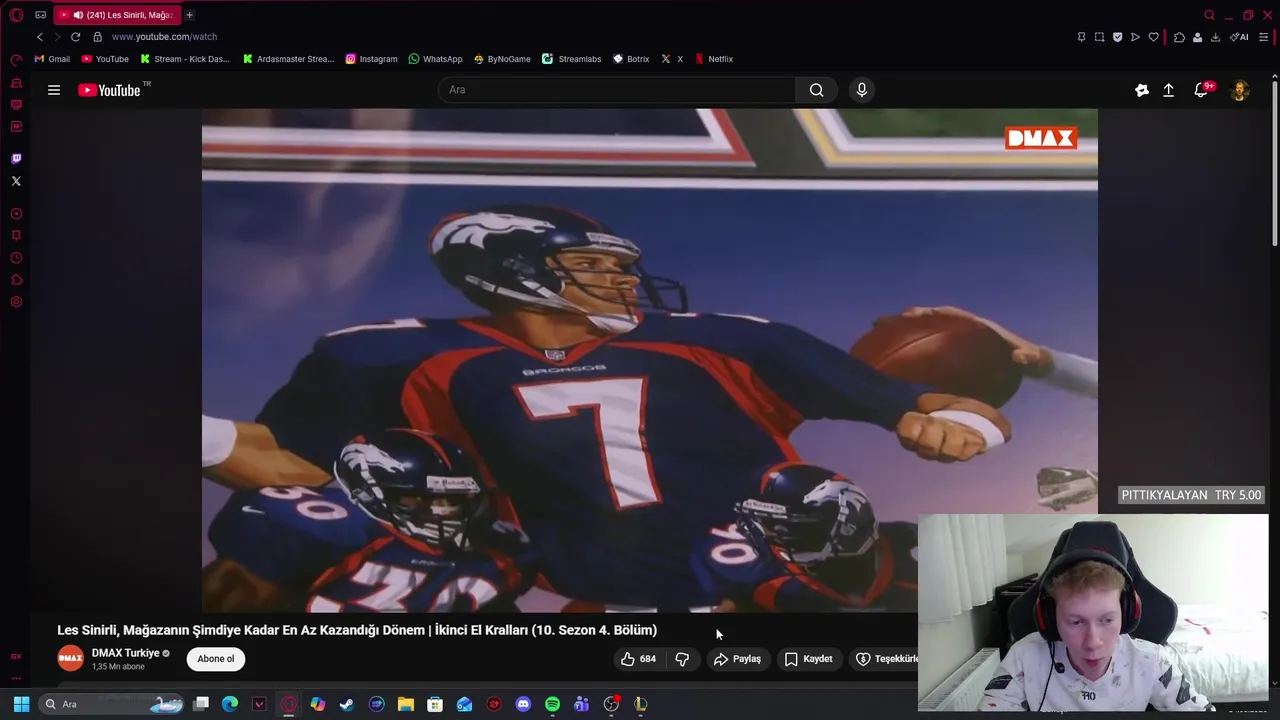The width and height of the screenshot is (1280, 720).
Task: Open the Ardasmaster Stream bookmark
Action: (289, 59)
